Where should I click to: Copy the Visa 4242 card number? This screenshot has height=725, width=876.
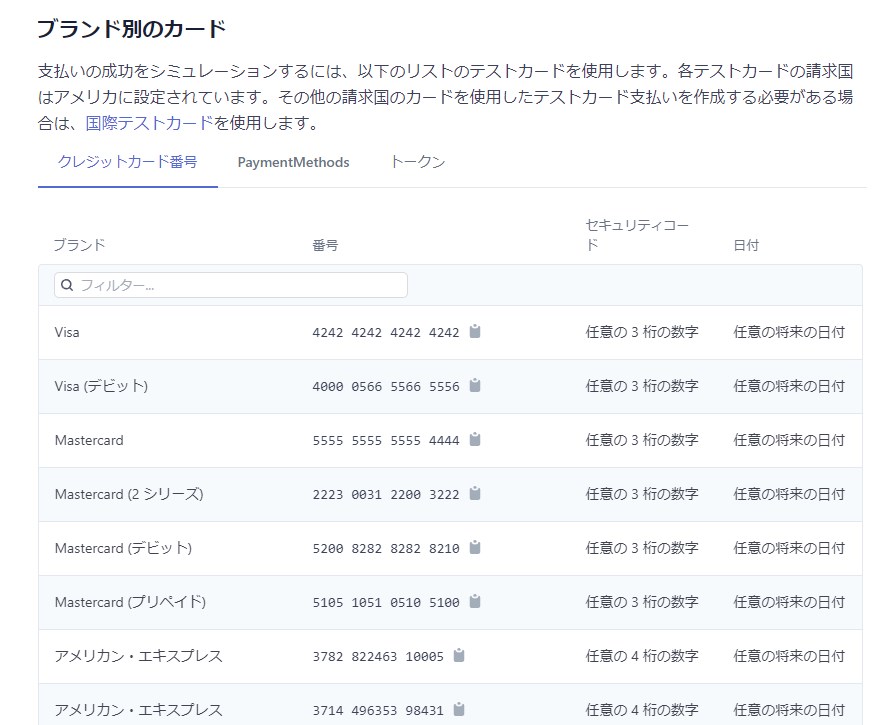click(x=475, y=331)
